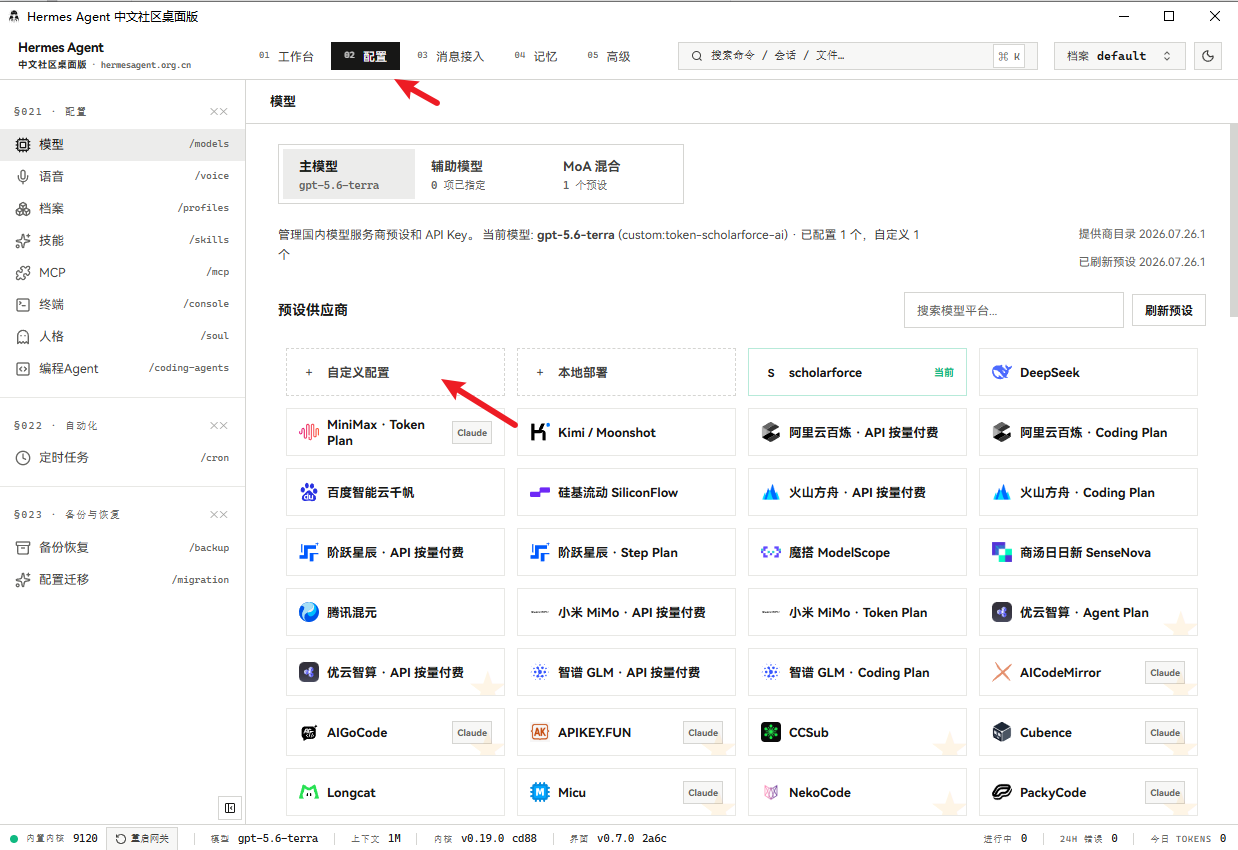The height and width of the screenshot is (850, 1238).
Task: Switch to the 记忆 tab
Action: 536,56
